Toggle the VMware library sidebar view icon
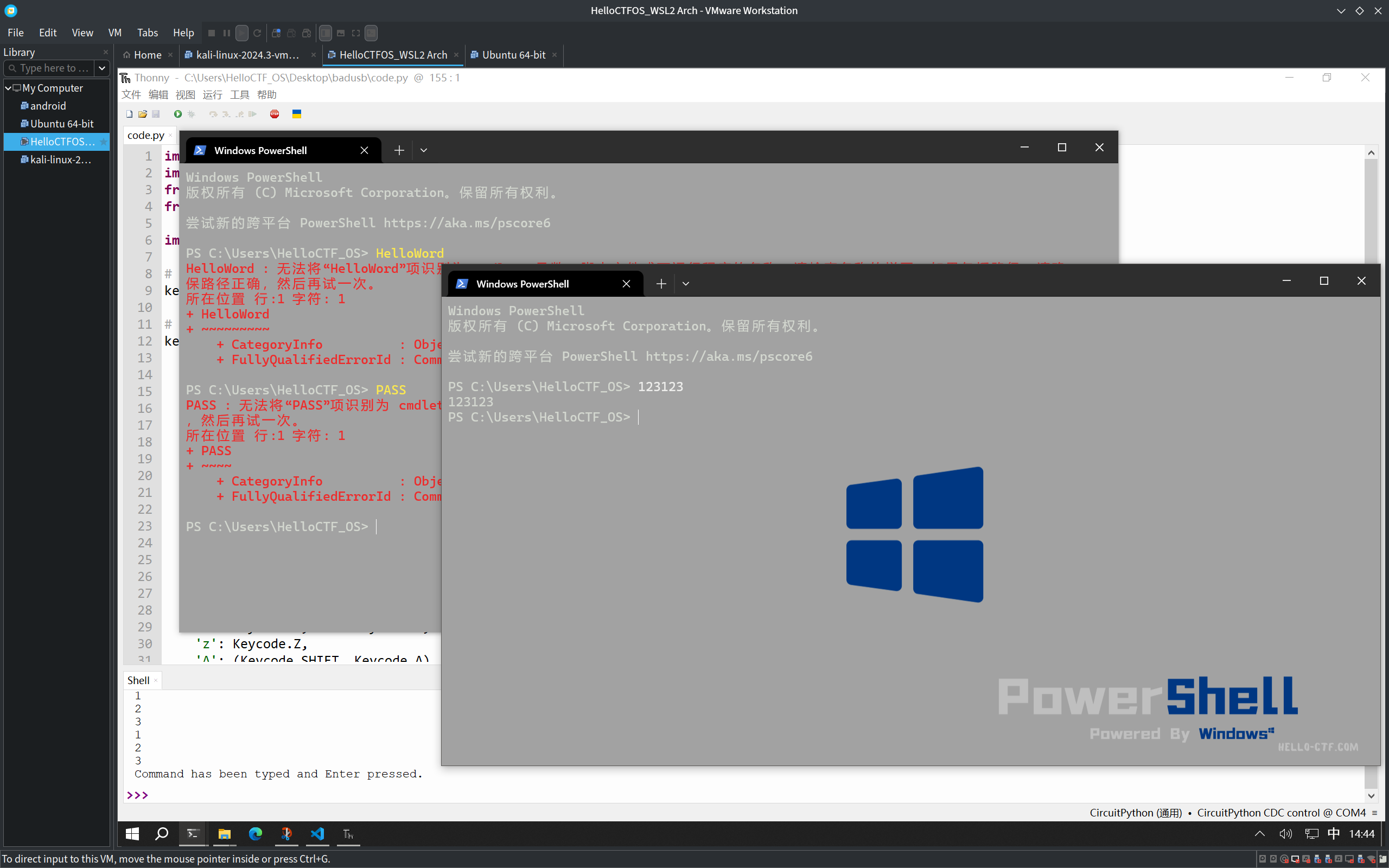This screenshot has width=1389, height=868. [326, 33]
